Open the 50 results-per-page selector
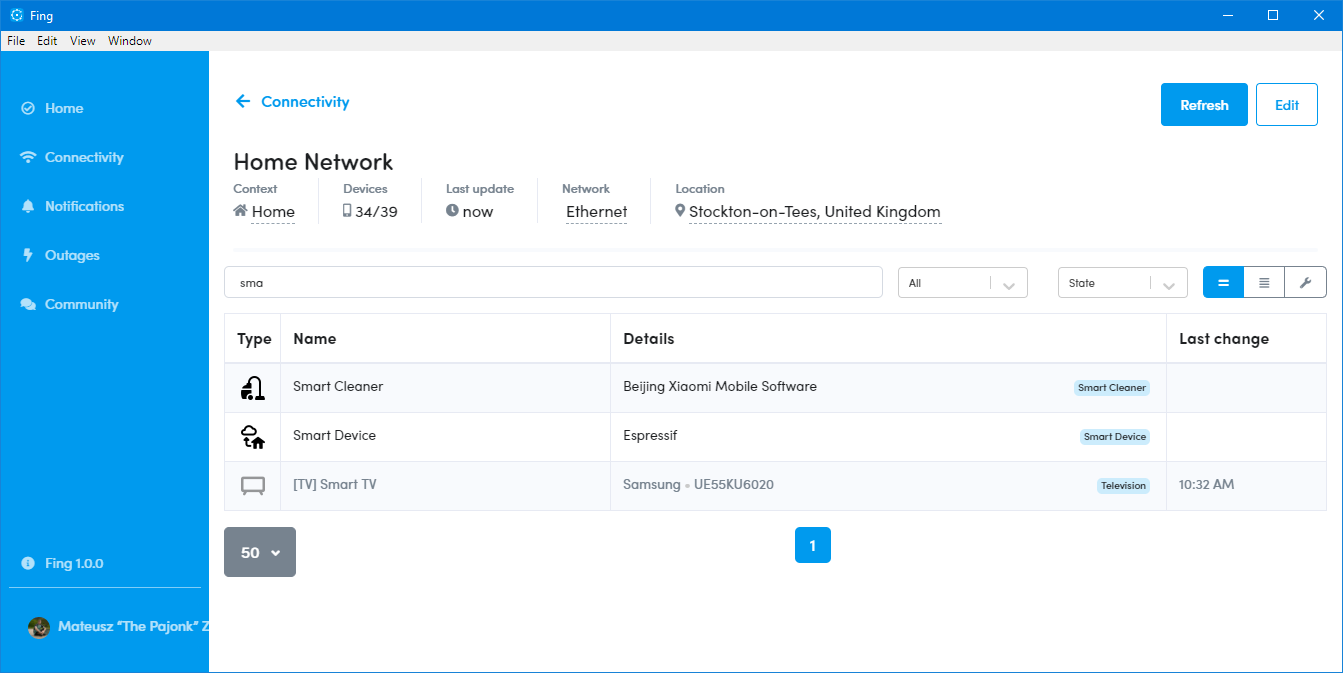Screen dimensions: 1343x673 [259, 551]
